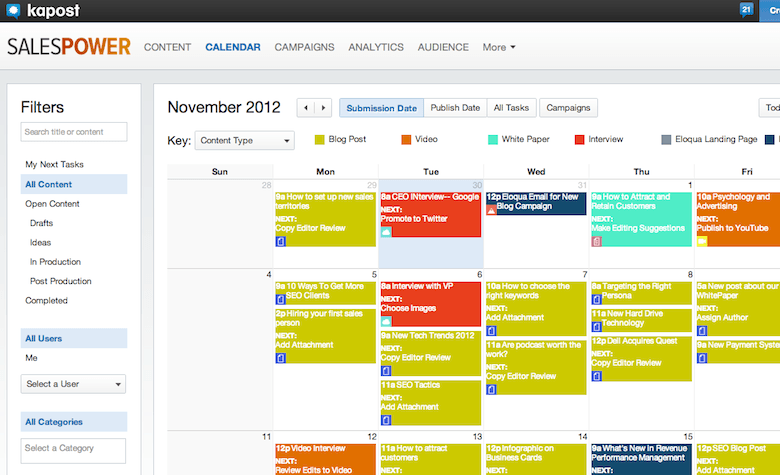Expand the More navigation menu
Image resolution: width=780 pixels, height=475 pixels.
[x=499, y=47]
